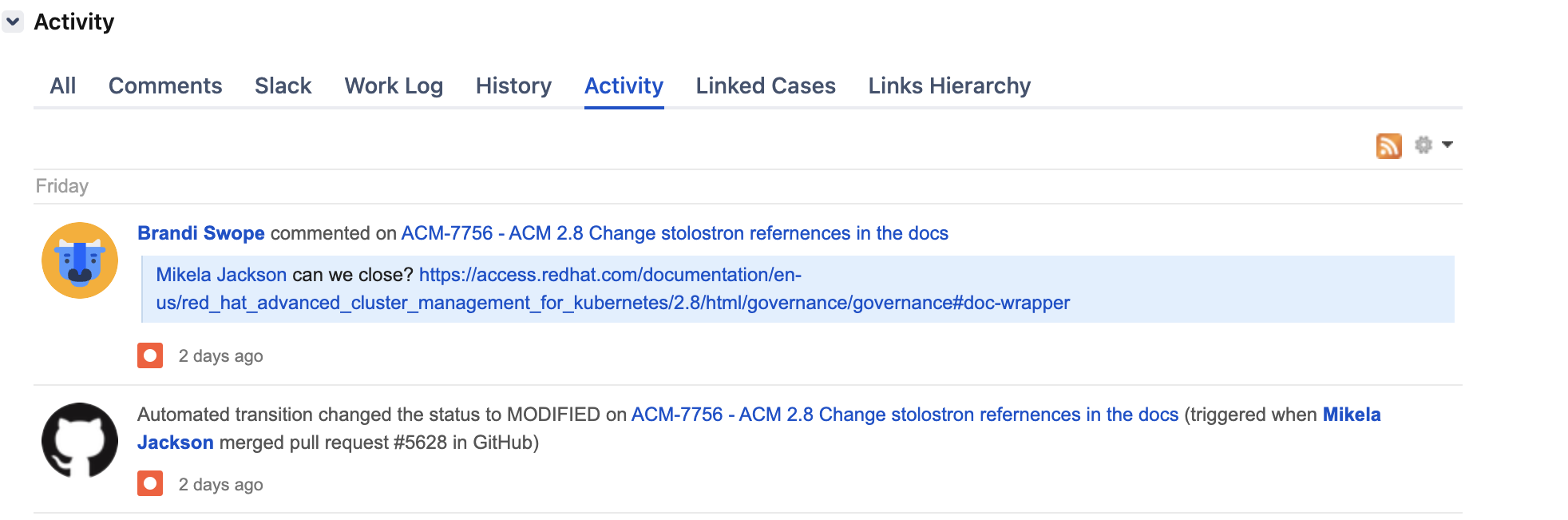The image size is (1568, 520).
Task: Open ACM-7756 link in Brandi's comment entry
Action: point(675,233)
